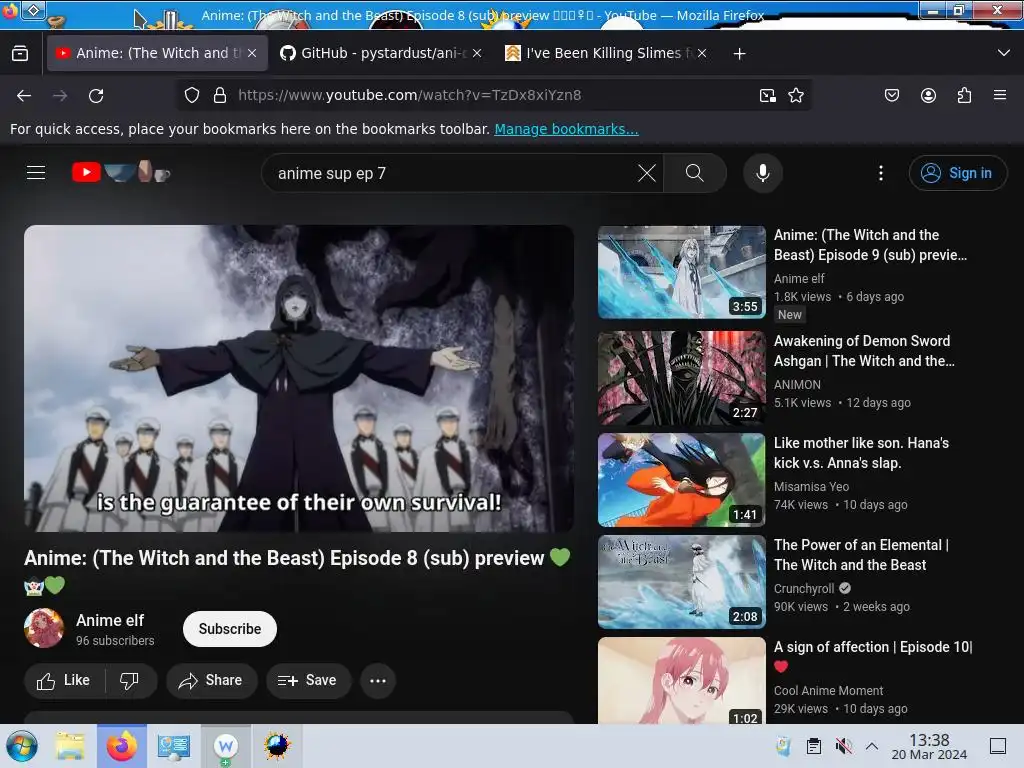Reload the current YouTube page
The image size is (1024, 768).
point(96,96)
